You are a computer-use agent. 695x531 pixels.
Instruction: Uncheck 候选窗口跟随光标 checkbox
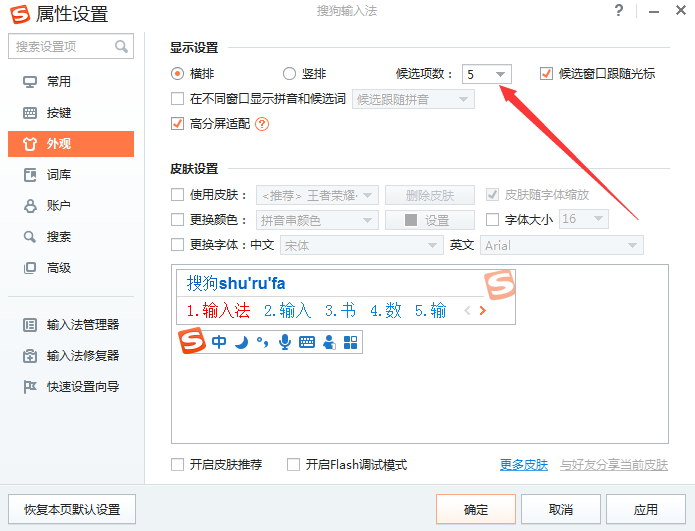(547, 74)
